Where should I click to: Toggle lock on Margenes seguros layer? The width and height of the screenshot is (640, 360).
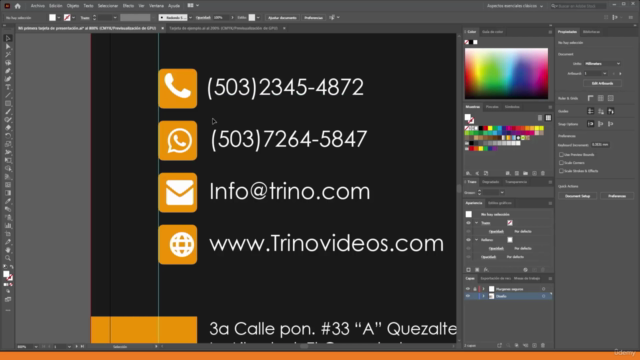pos(475,289)
